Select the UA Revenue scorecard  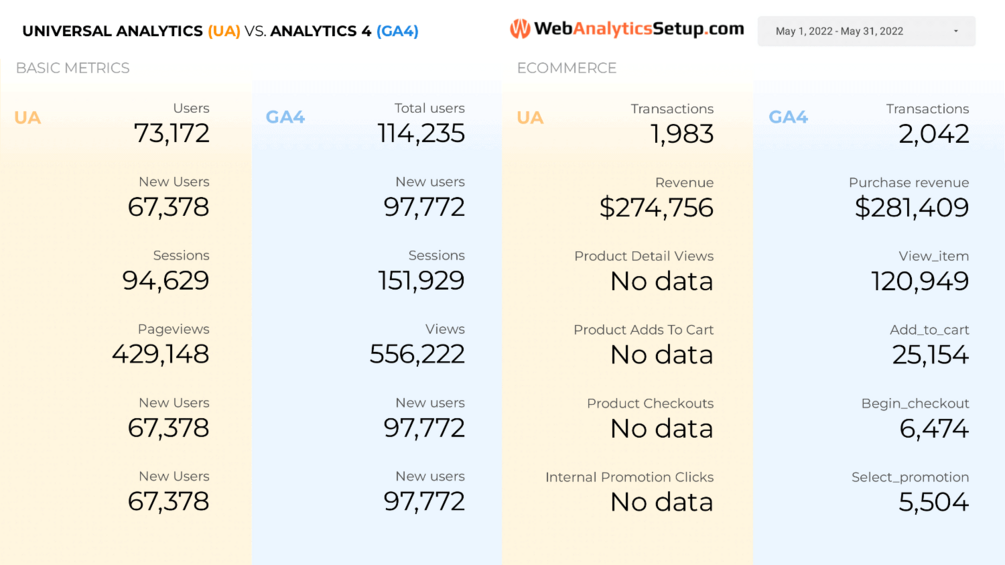coord(657,198)
